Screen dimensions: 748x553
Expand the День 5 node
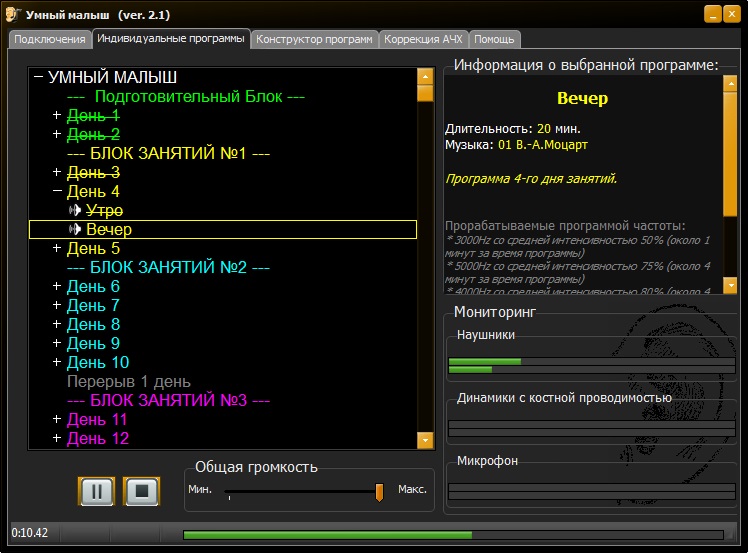click(x=57, y=248)
